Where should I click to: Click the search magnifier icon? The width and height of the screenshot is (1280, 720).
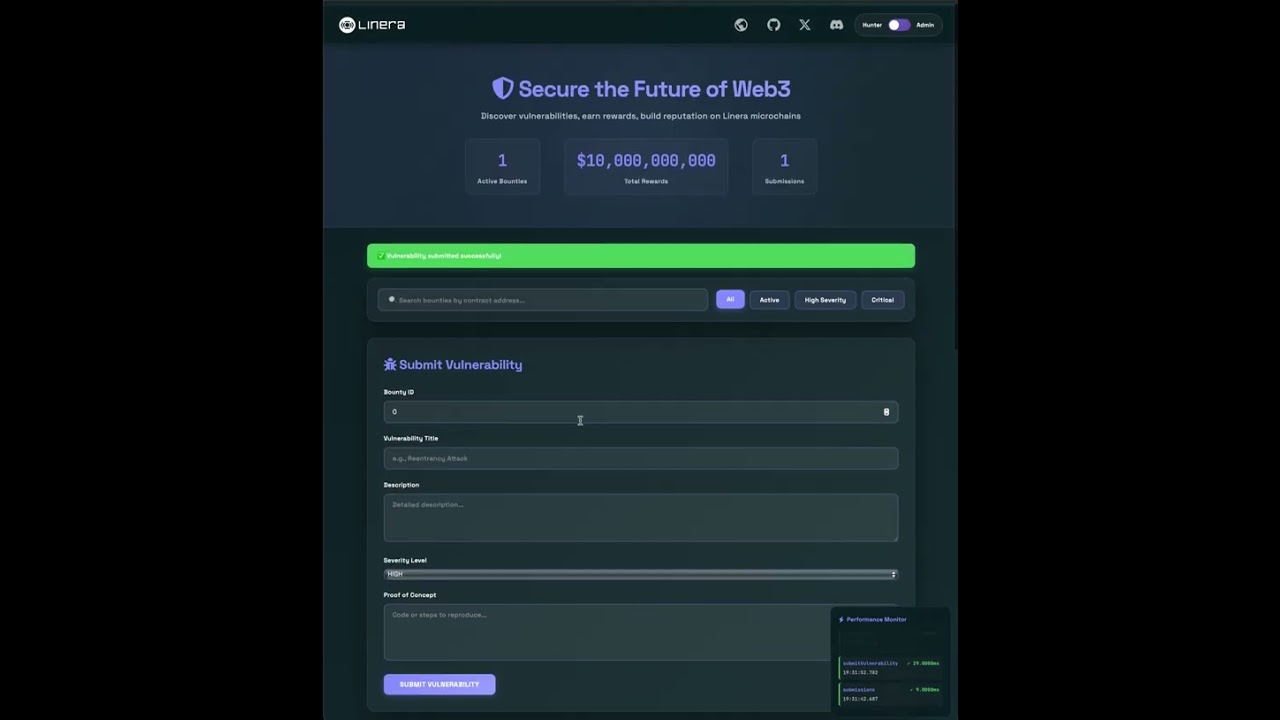point(392,299)
